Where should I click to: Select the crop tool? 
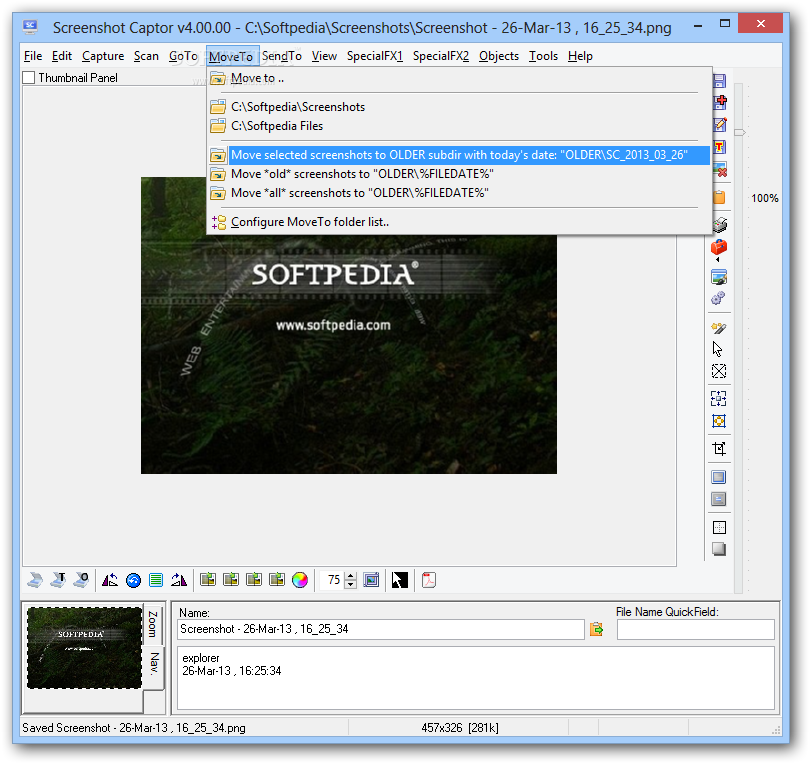719,448
